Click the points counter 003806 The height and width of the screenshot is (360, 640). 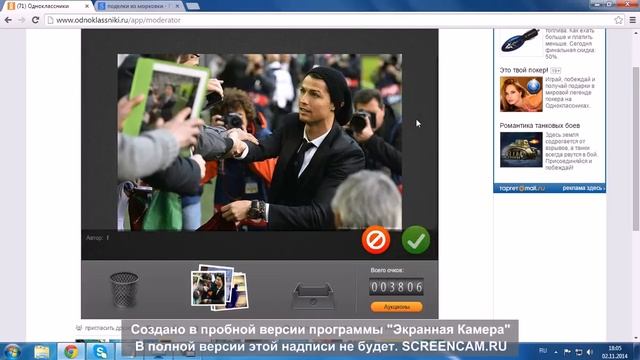tap(396, 287)
